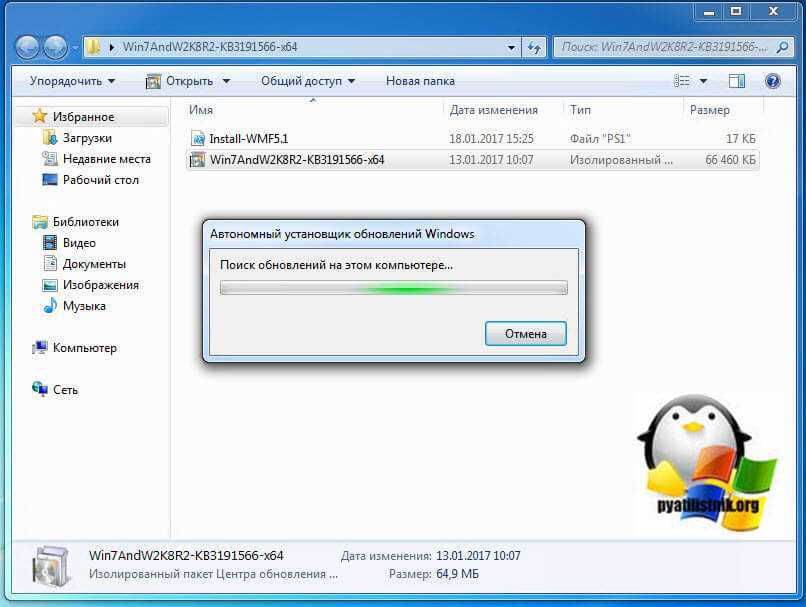Click the Файл "PS1" type cell
Image resolution: width=806 pixels, height=607 pixels.
click(600, 139)
